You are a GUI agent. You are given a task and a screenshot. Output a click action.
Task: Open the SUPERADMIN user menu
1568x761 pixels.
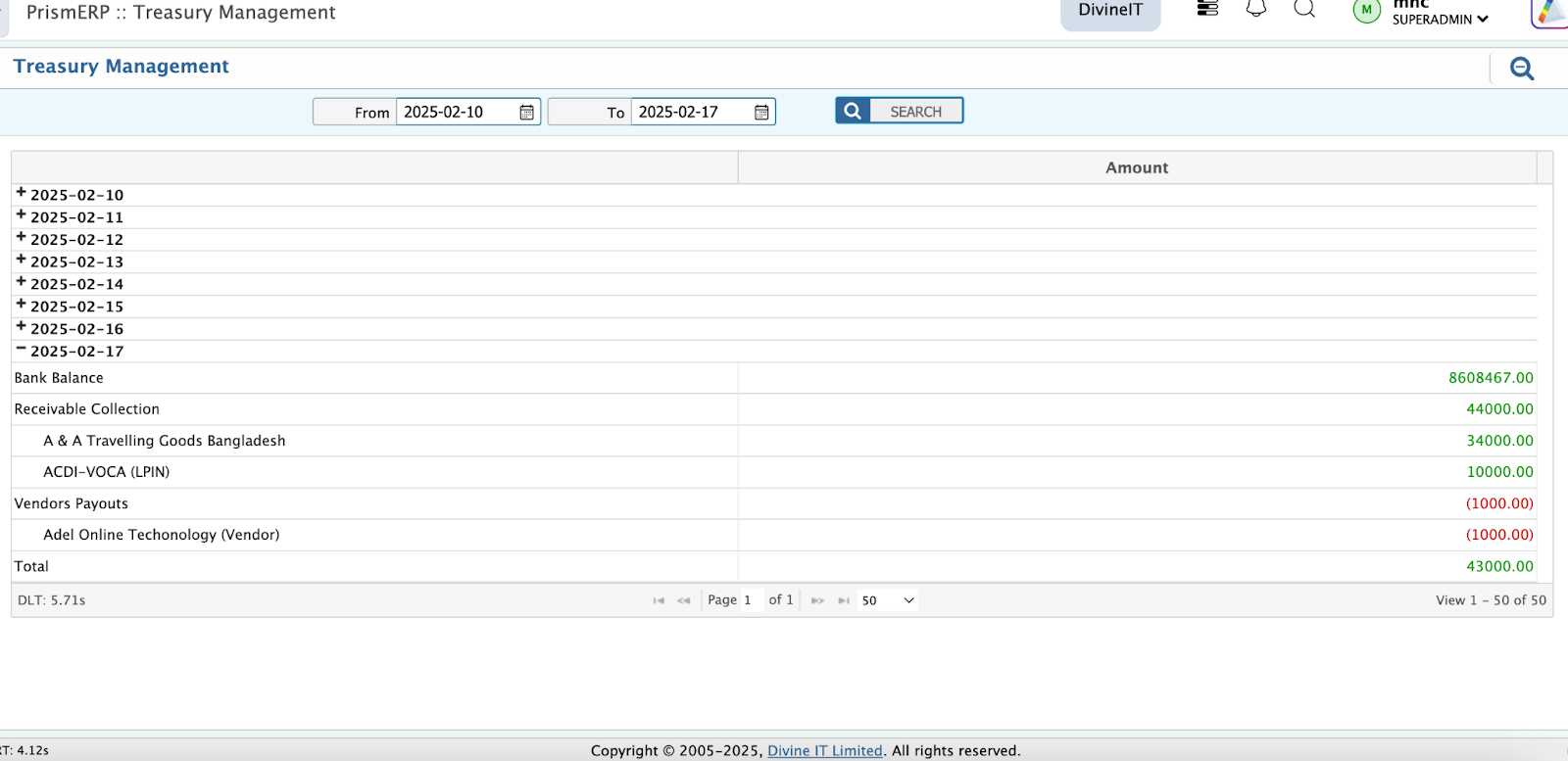(x=1440, y=19)
